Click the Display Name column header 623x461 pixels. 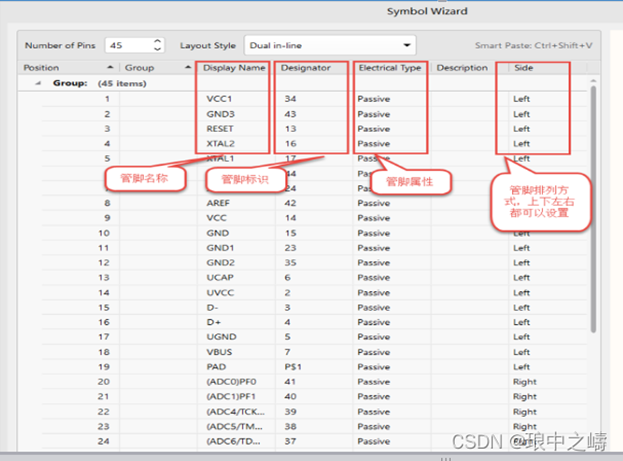[x=234, y=68]
